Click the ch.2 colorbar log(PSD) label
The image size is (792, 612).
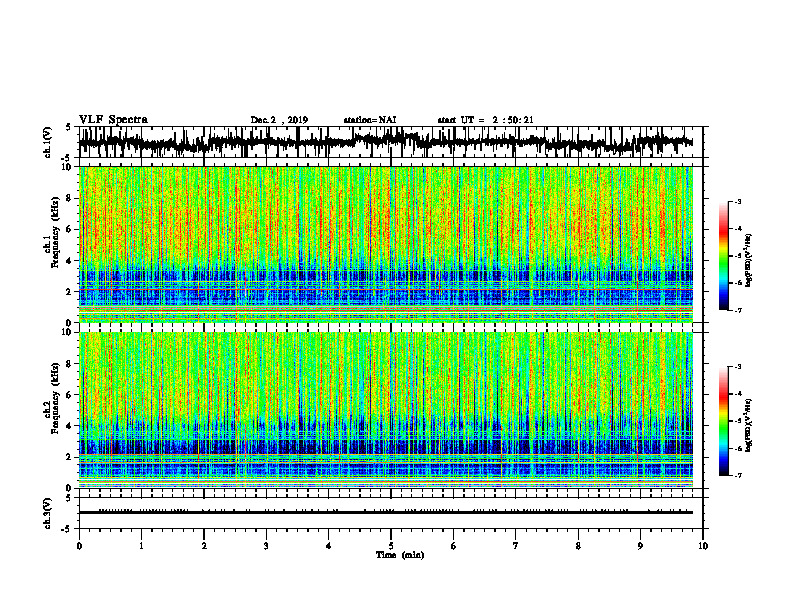click(749, 425)
